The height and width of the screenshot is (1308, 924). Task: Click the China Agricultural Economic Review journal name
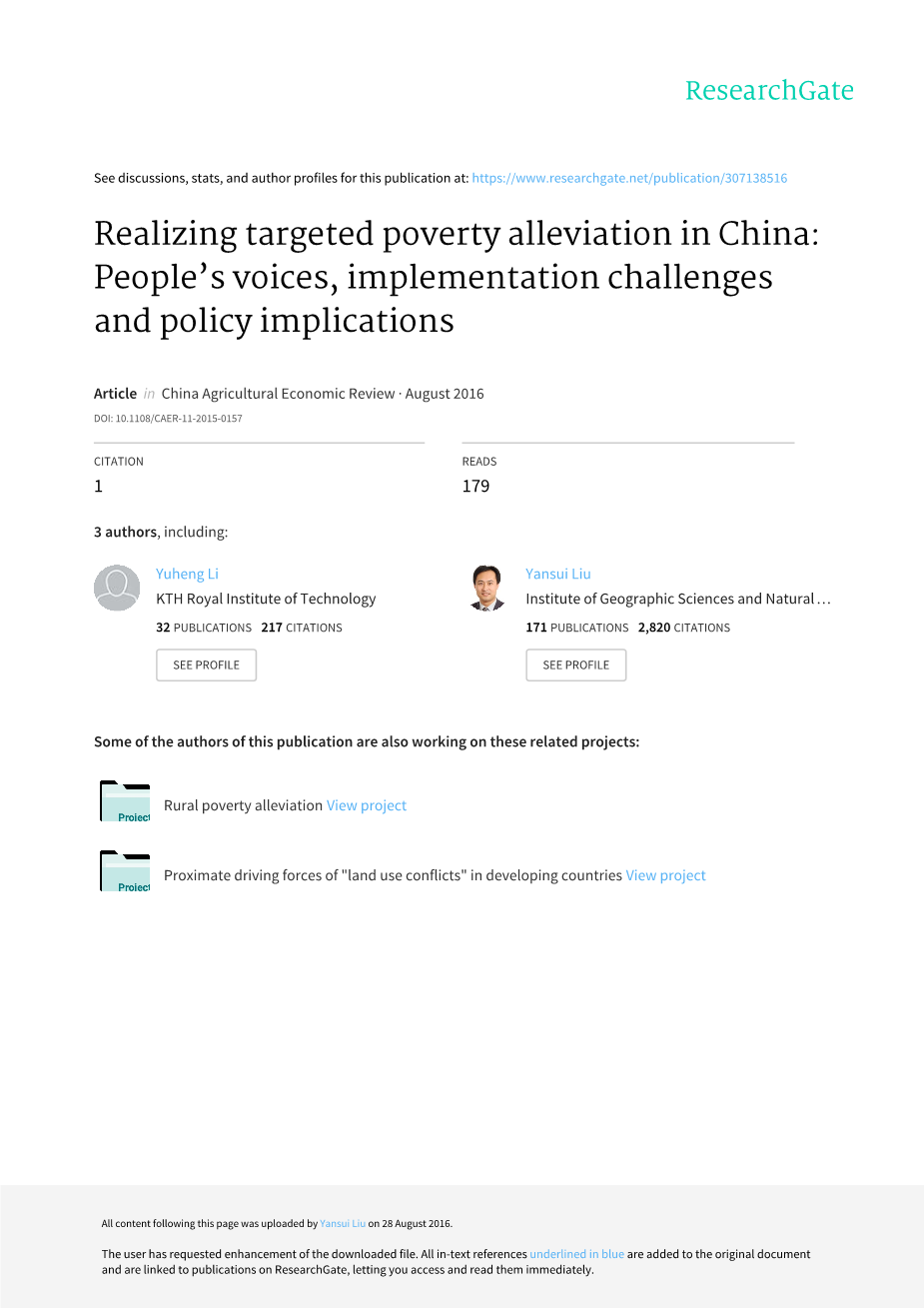(278, 394)
